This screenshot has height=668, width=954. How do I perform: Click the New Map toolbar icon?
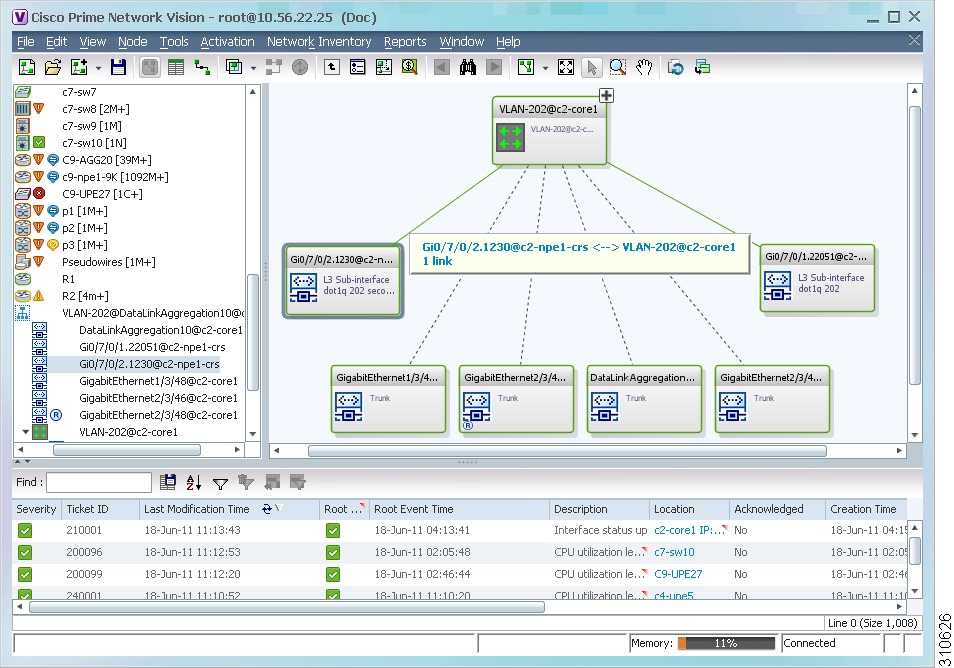coord(27,67)
